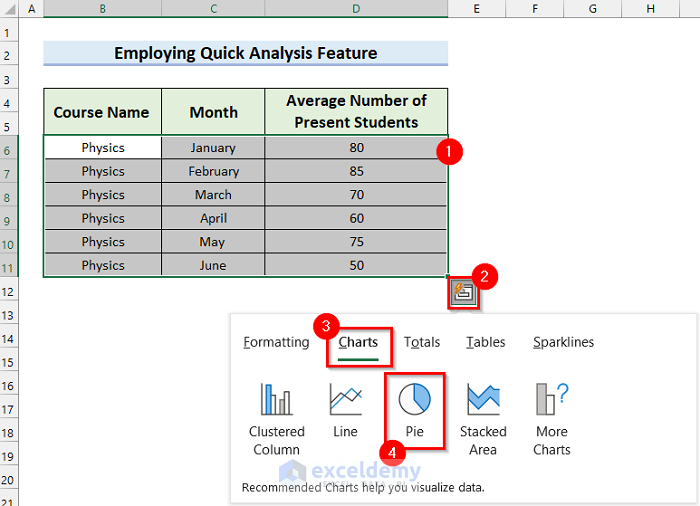This screenshot has height=506, width=700.
Task: Select the 'March' cell
Action: (213, 195)
